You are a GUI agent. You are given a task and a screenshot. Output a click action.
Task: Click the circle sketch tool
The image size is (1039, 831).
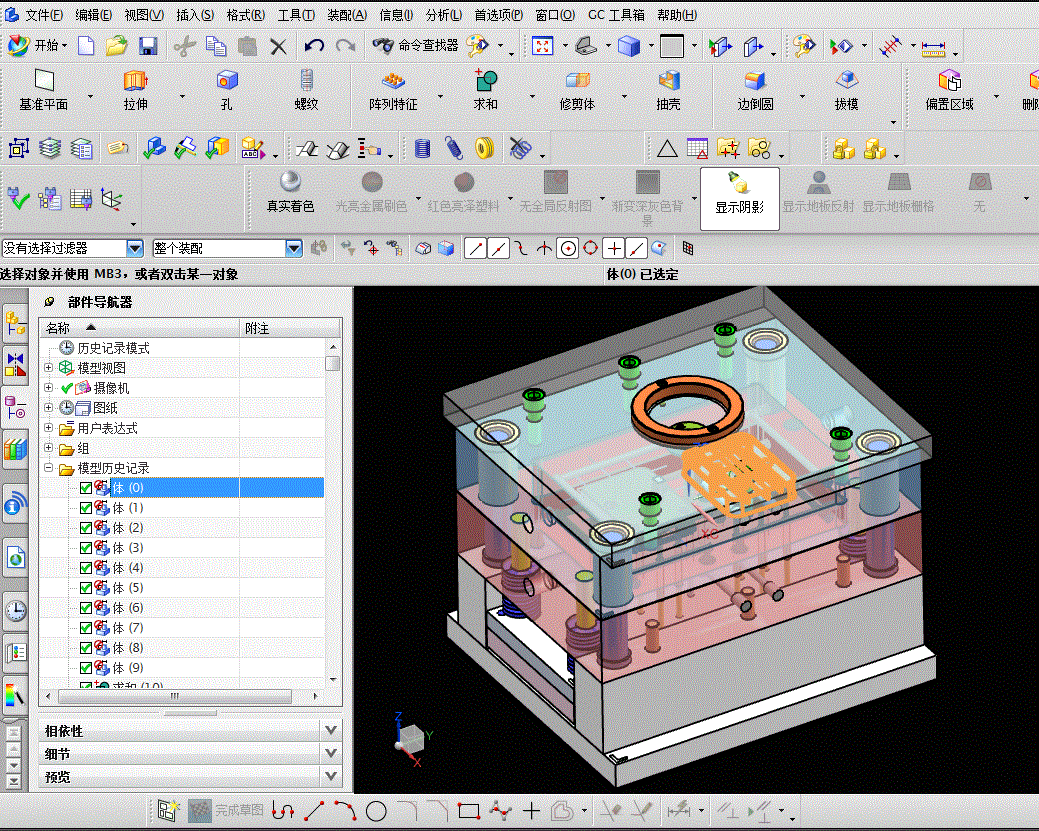pyautogui.click(x=376, y=810)
